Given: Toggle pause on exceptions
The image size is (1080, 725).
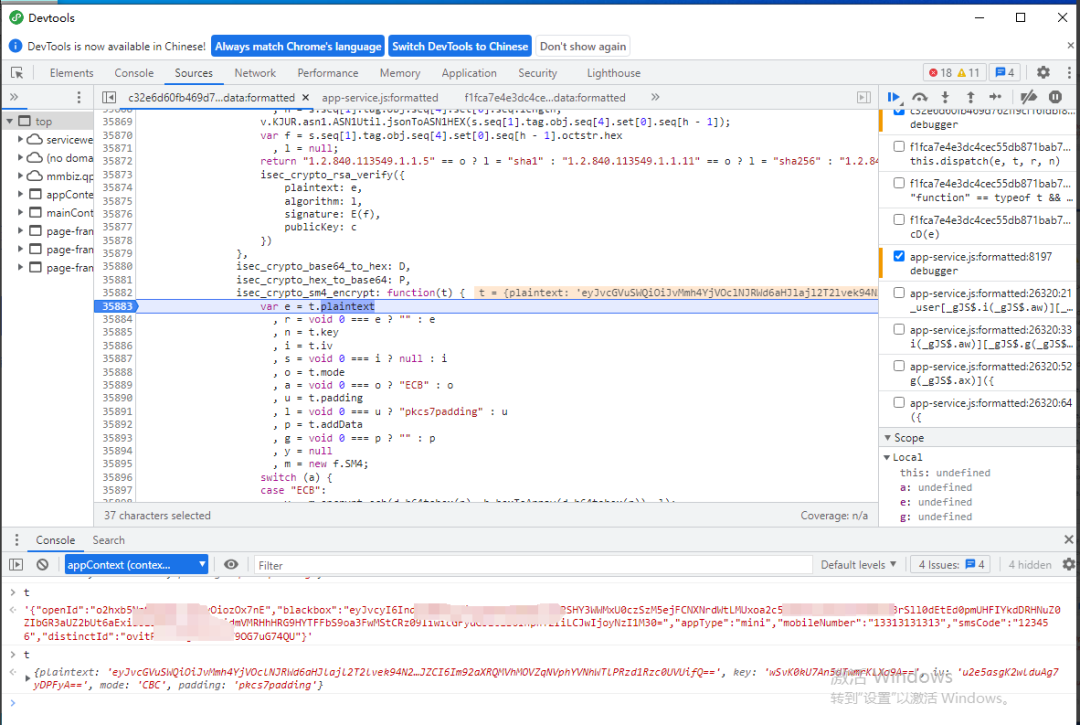Looking at the screenshot, I should pyautogui.click(x=1054, y=97).
